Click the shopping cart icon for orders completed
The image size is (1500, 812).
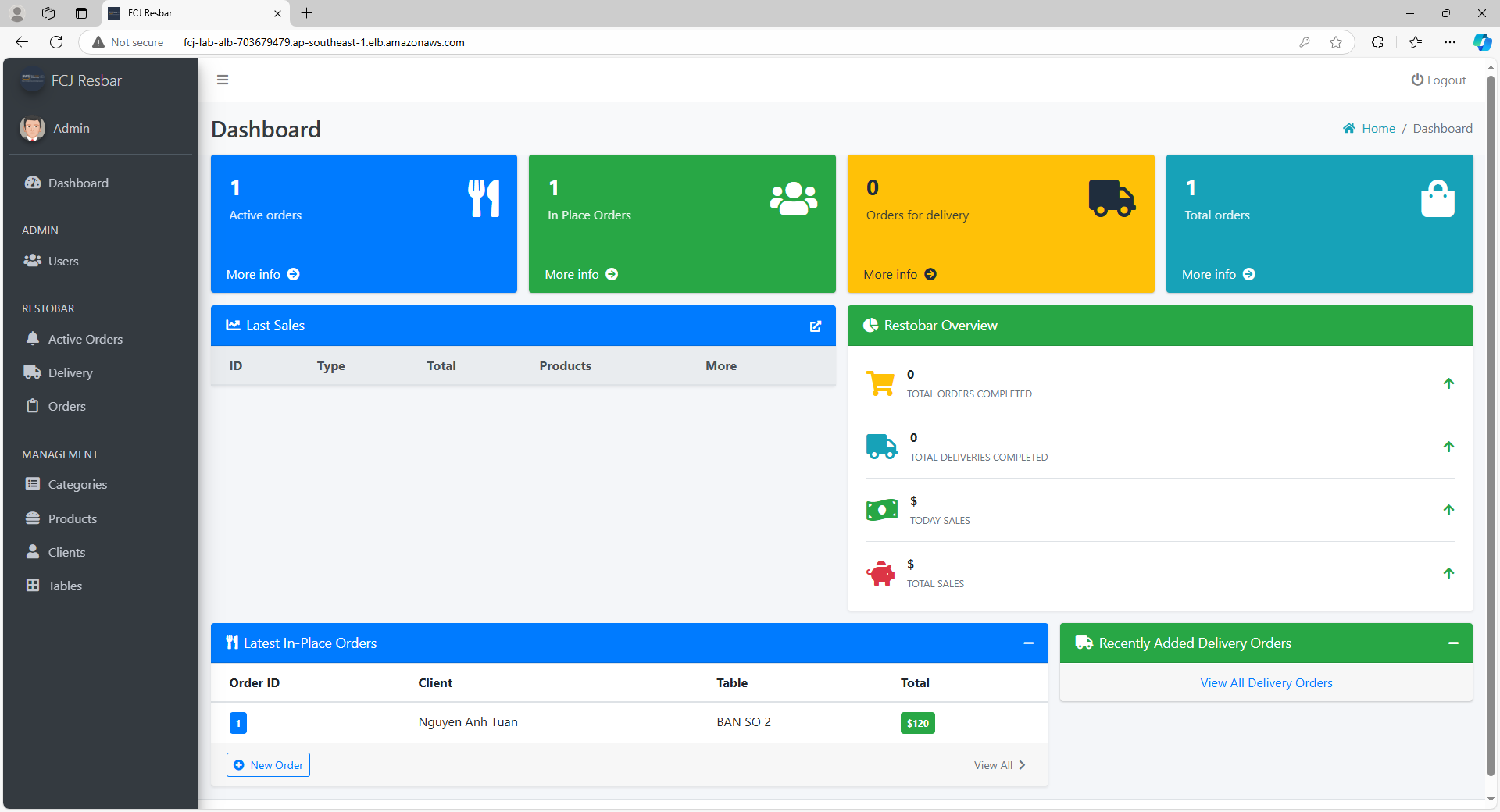pyautogui.click(x=880, y=383)
